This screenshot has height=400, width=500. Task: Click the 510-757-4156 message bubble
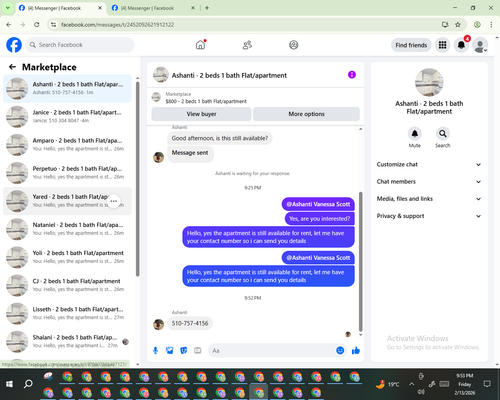[x=190, y=323]
